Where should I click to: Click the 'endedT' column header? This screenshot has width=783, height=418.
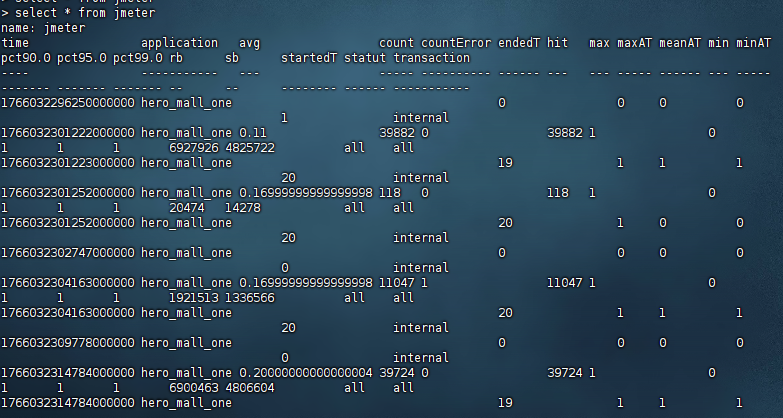tap(518, 43)
